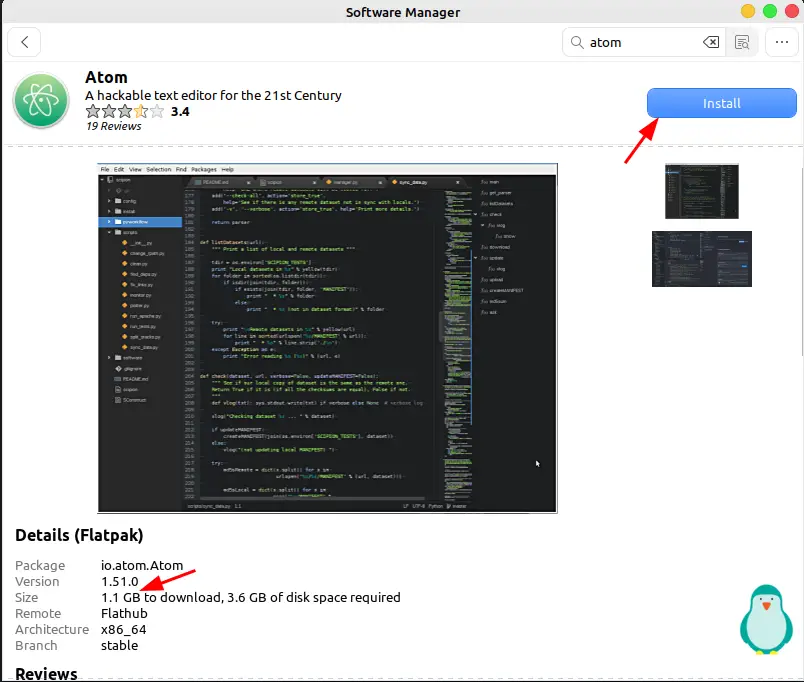Focus the search field containing "atom"

pyautogui.click(x=643, y=42)
